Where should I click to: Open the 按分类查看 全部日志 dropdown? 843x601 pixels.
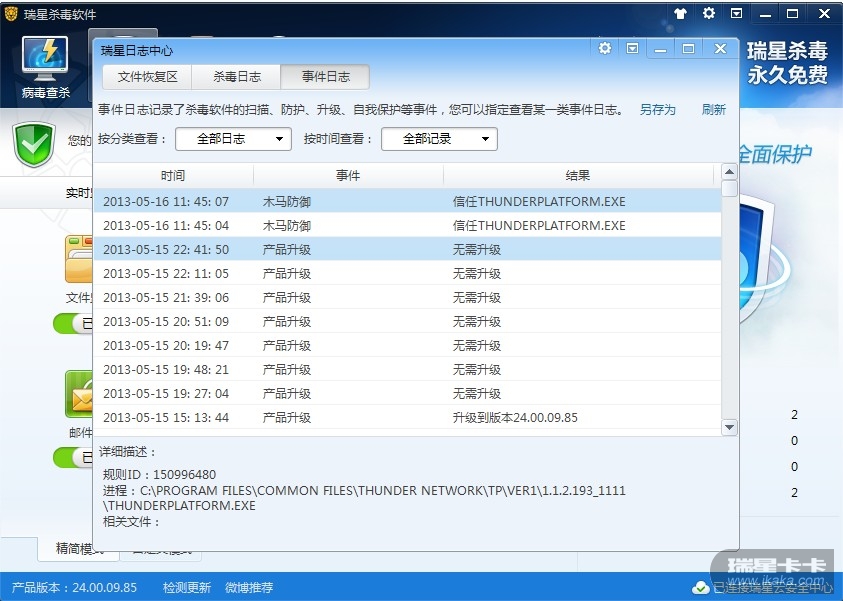[233, 139]
